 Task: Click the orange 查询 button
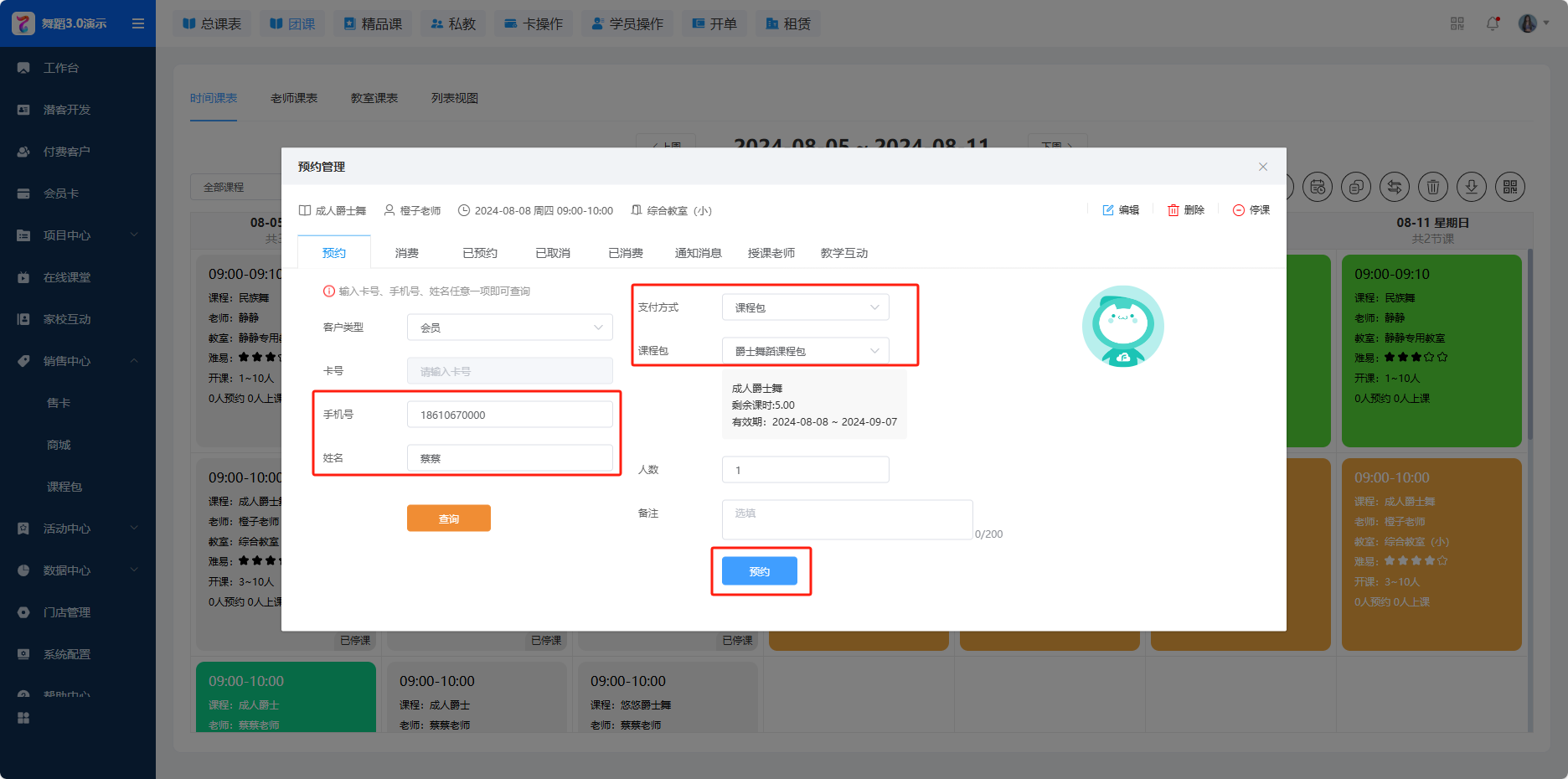click(449, 518)
